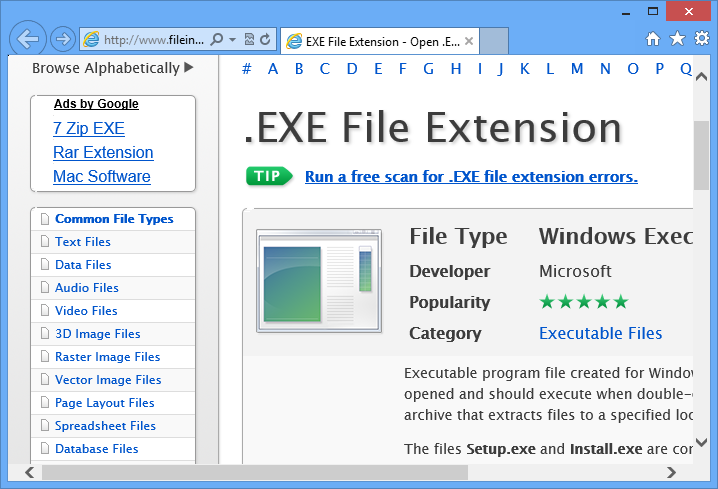
Task: Browse file extensions starting with H
Action: pyautogui.click(x=456, y=69)
